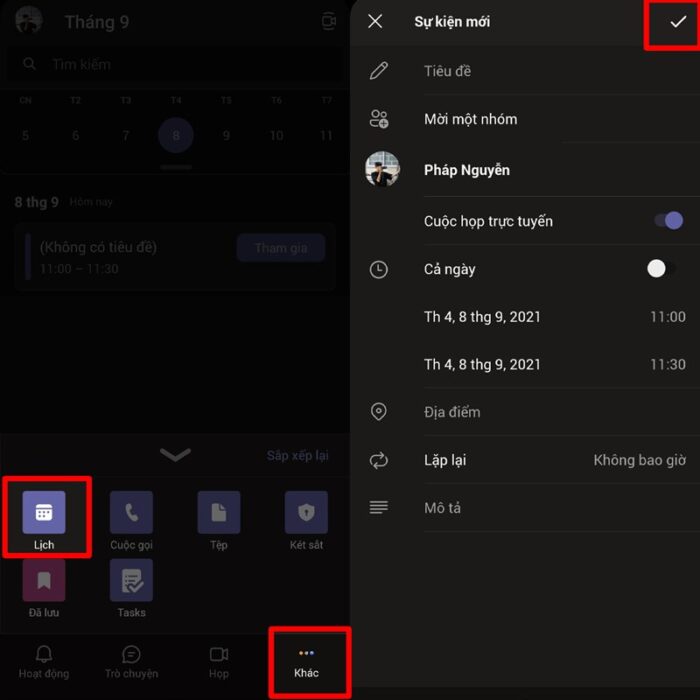Tap the Tham gia join button
Viewport: 700px width, 700px height.
(x=281, y=248)
